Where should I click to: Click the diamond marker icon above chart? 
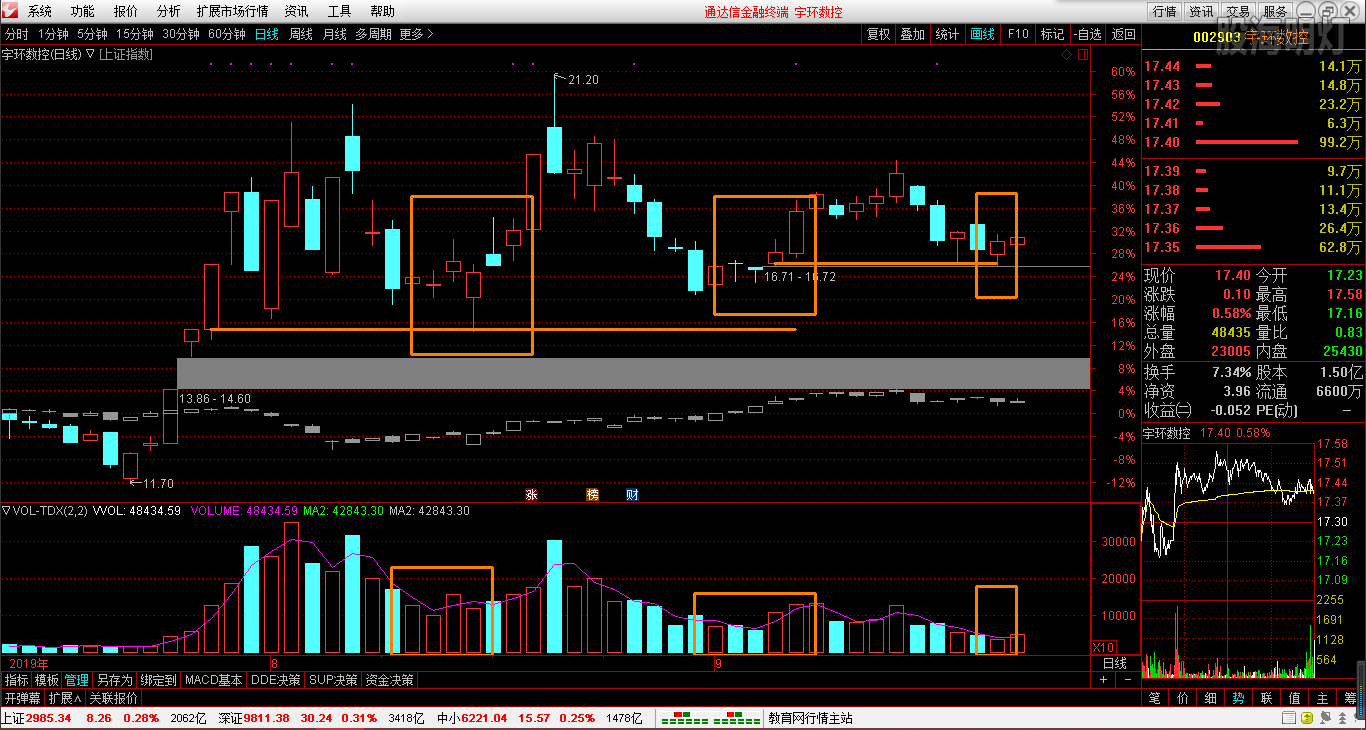(1068, 55)
